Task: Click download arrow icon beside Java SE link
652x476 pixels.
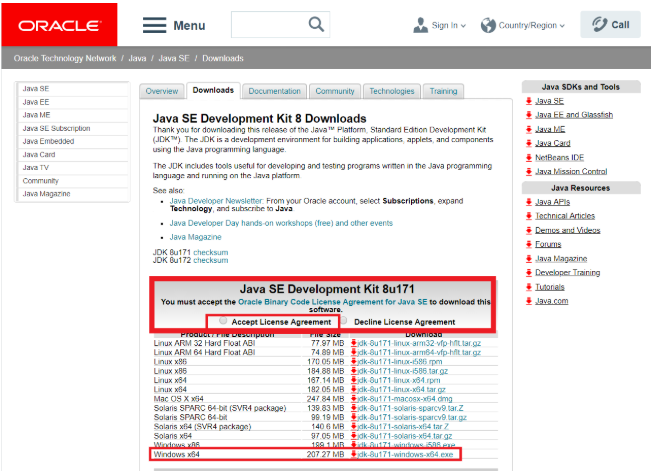Action: [x=529, y=101]
